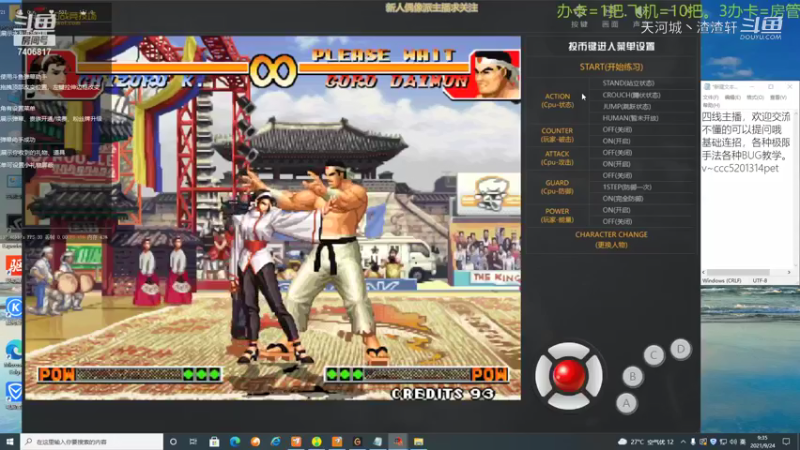Click player one POW gauge
This screenshot has height=450, width=800.
[130, 374]
